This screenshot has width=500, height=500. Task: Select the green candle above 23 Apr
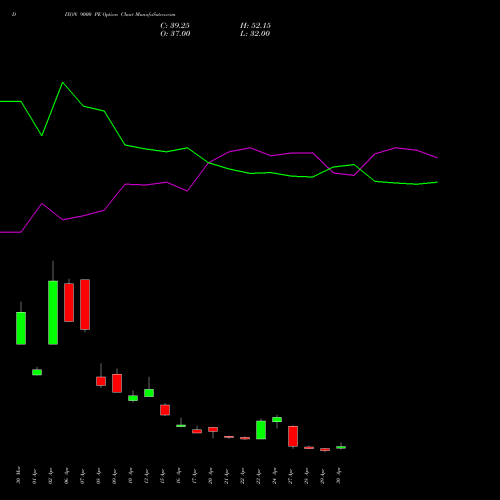tap(261, 430)
